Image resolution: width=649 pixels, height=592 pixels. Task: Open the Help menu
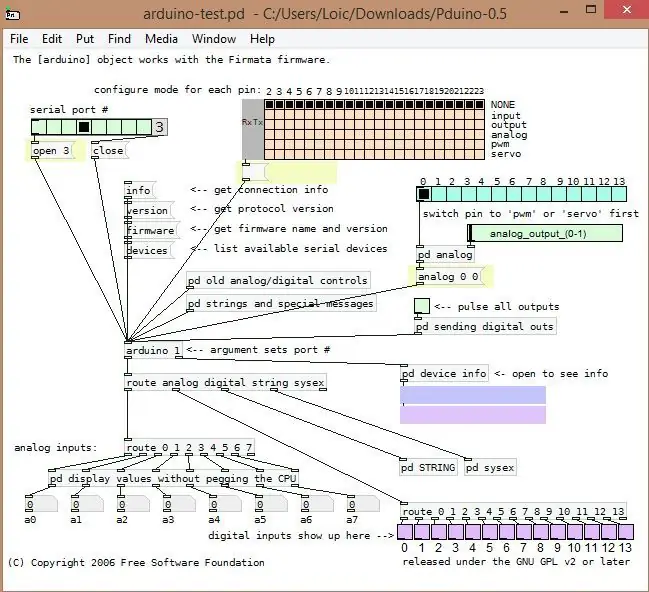coord(262,39)
